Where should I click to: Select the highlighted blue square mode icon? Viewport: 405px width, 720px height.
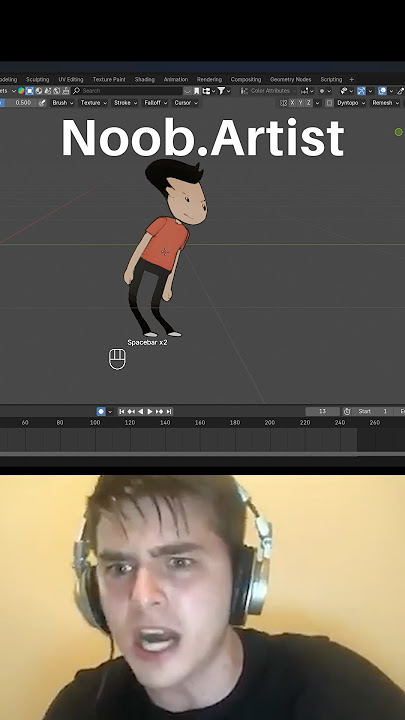pyautogui.click(x=29, y=91)
